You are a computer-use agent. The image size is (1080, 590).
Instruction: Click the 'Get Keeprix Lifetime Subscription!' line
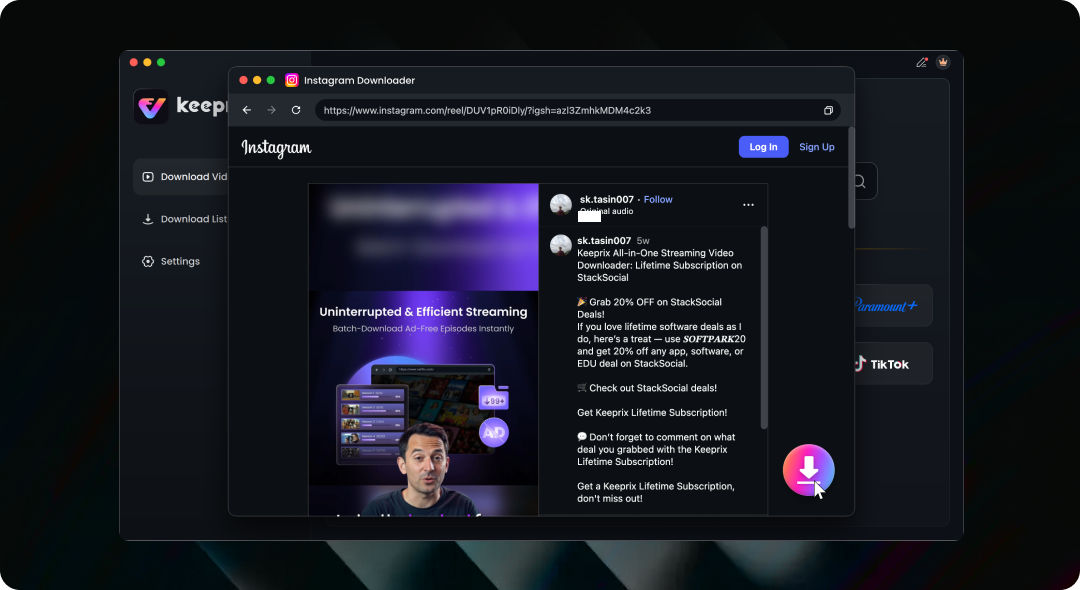[x=652, y=413]
